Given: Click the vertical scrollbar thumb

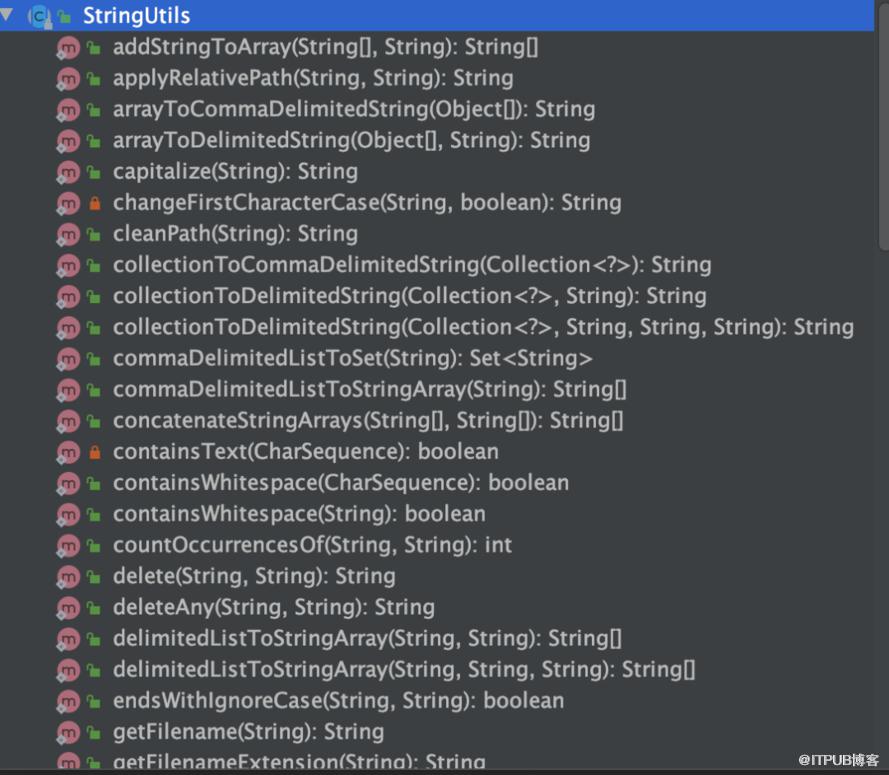Looking at the screenshot, I should click(x=883, y=125).
